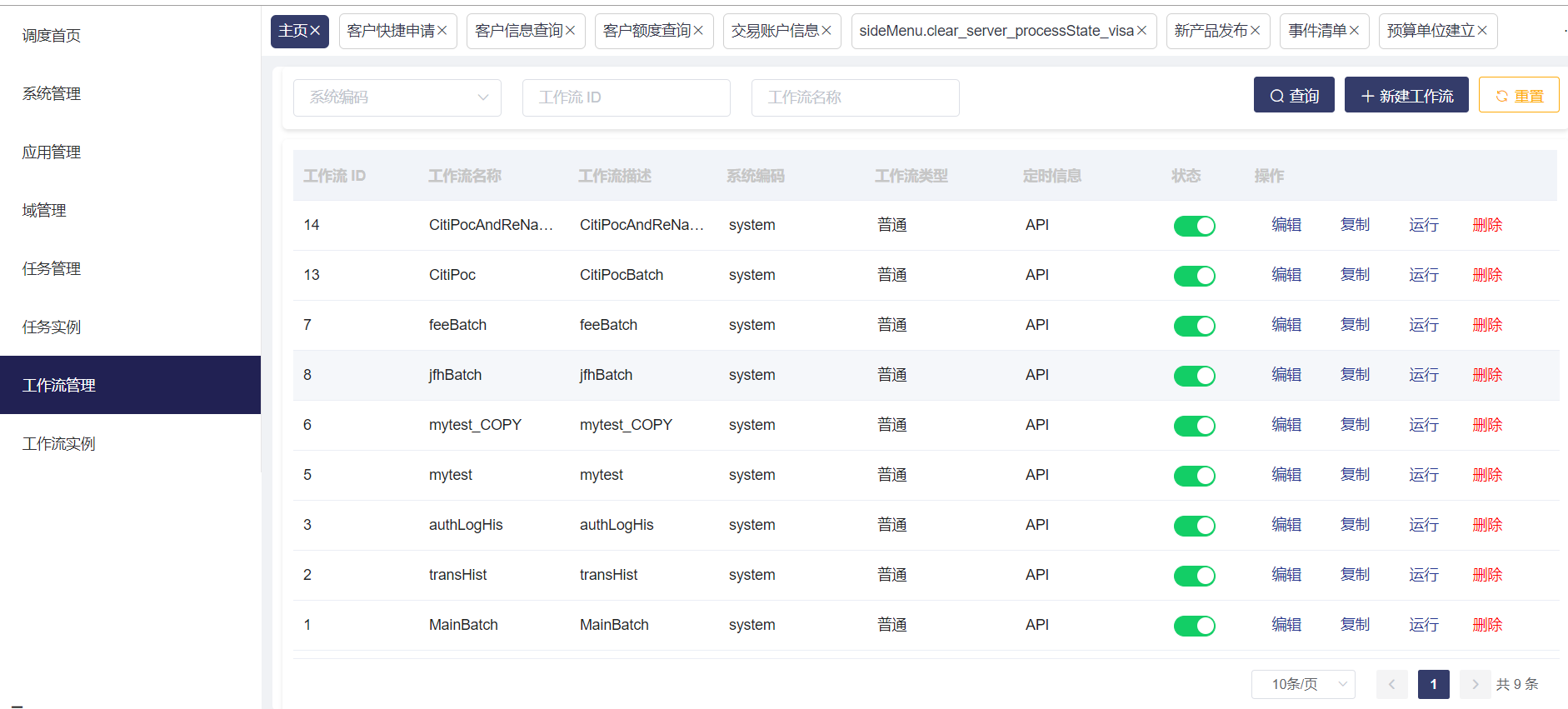This screenshot has width=1568, height=709.
Task: Click the 查询 search button
Action: click(x=1294, y=95)
